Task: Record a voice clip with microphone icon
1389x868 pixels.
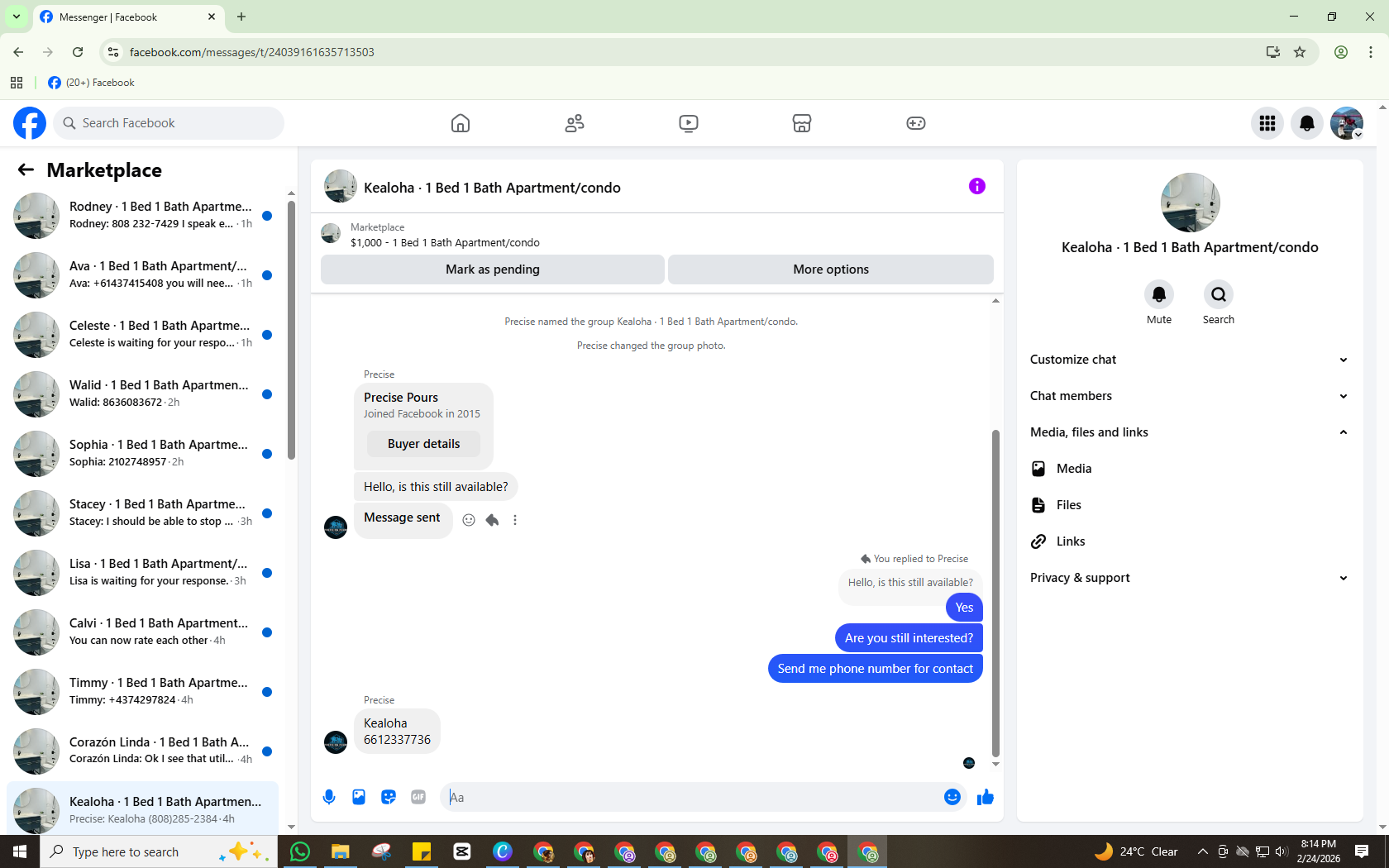Action: click(329, 797)
